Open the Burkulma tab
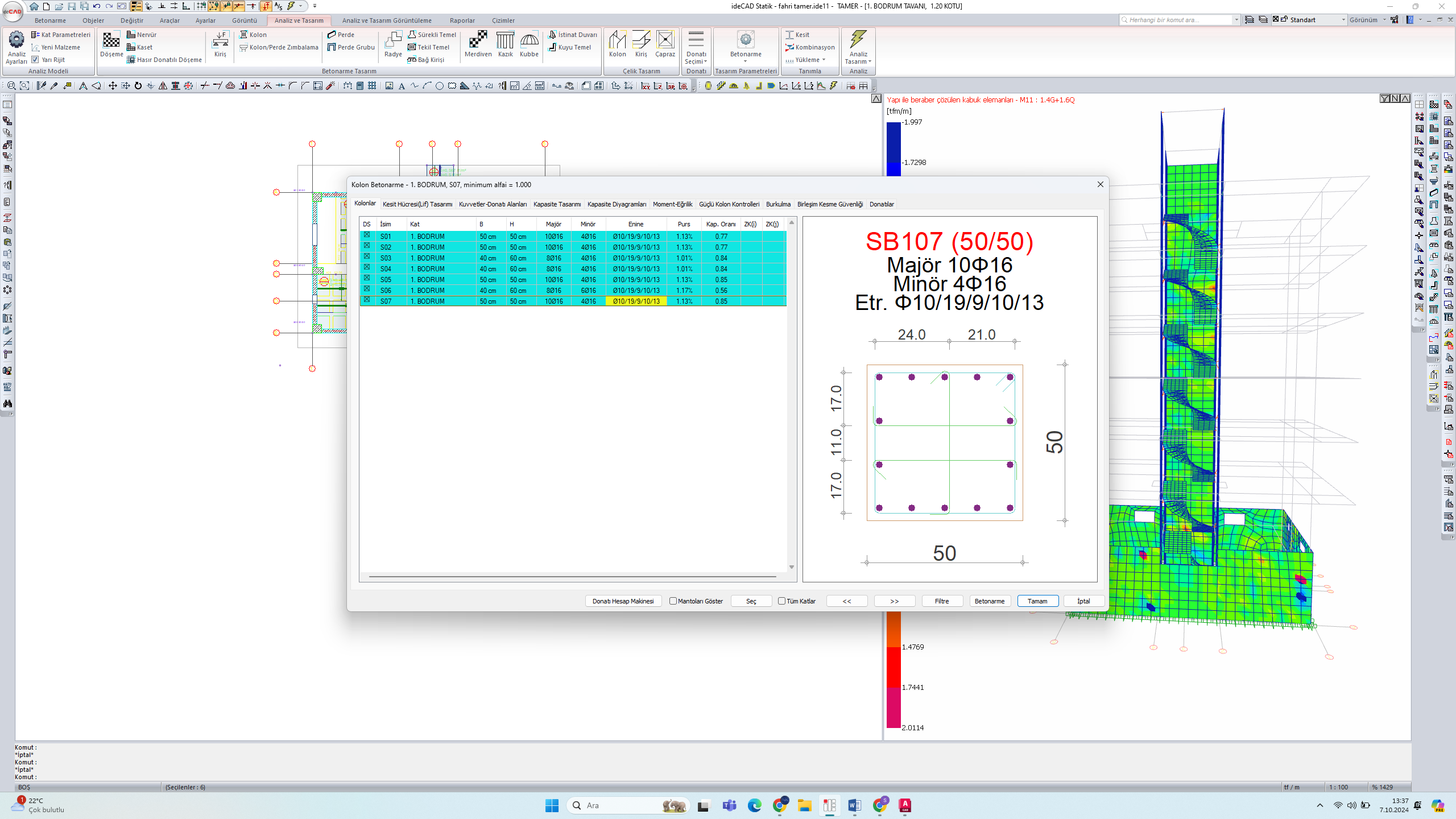This screenshot has width=1456, height=819. point(778,204)
